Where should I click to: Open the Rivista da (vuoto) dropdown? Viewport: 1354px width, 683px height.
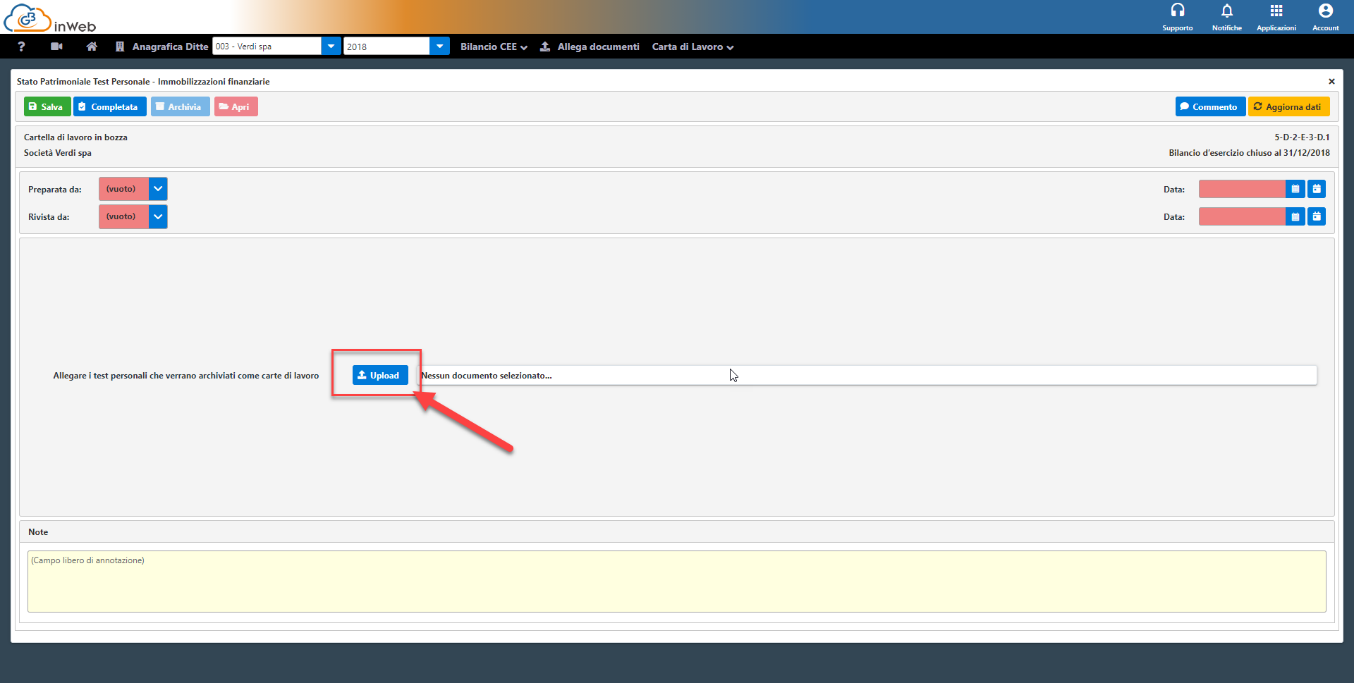tap(158, 216)
